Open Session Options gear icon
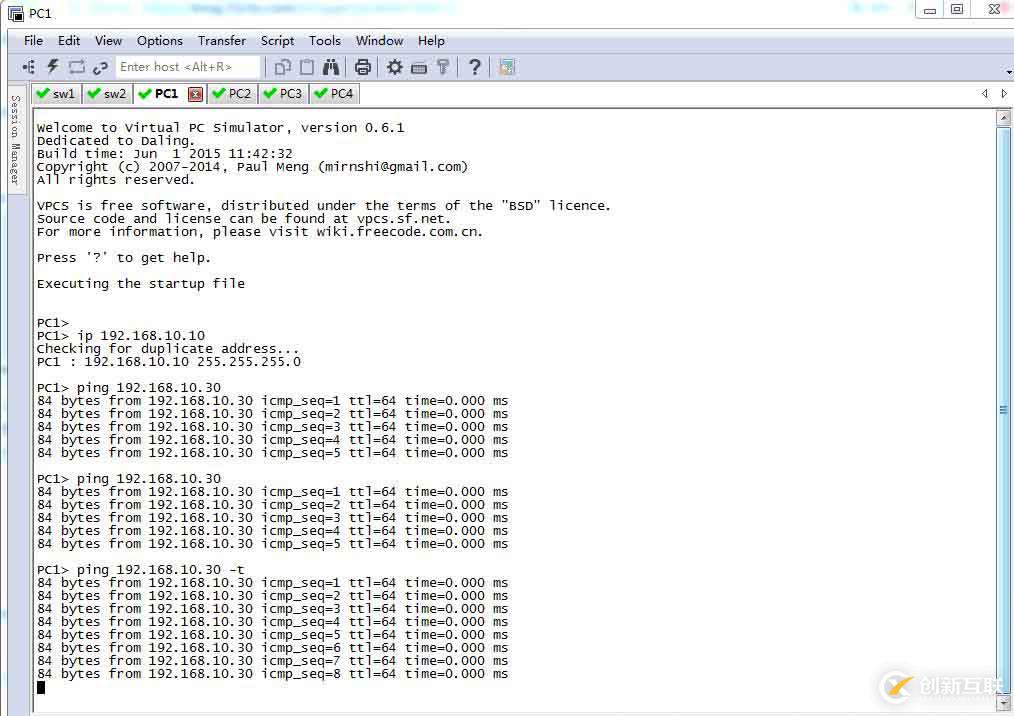Viewport: 1014px width, 716px height. pyautogui.click(x=394, y=67)
